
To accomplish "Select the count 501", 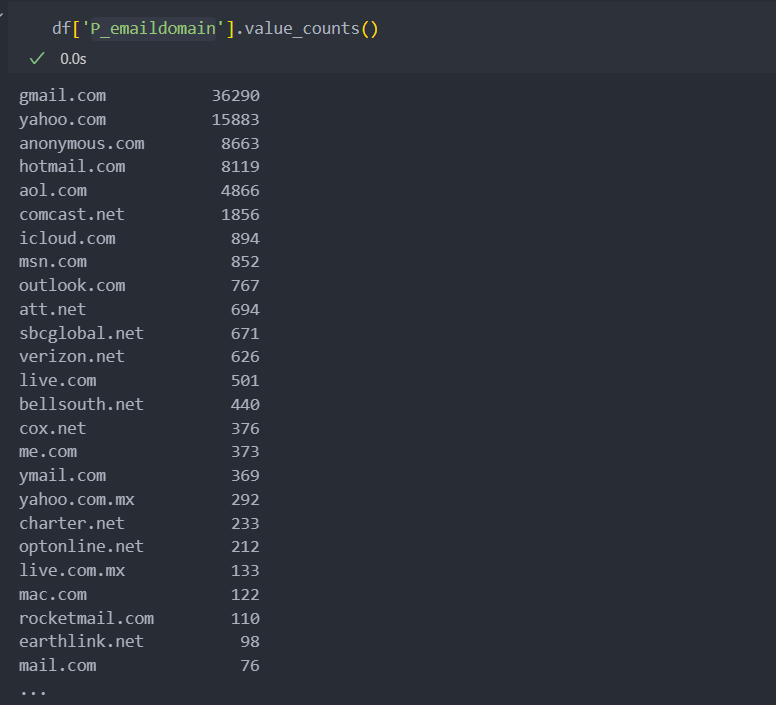I will coord(245,380).
